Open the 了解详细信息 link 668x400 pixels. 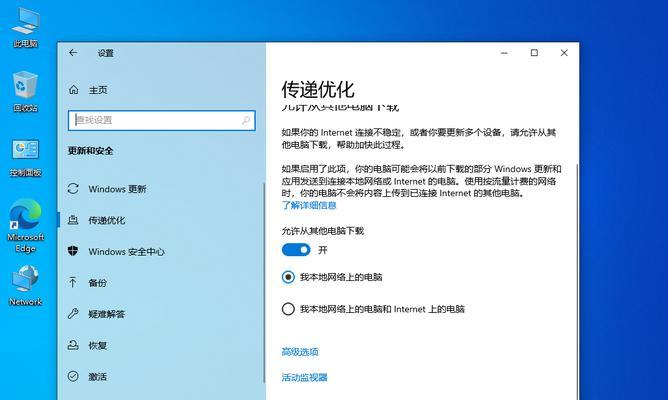coord(309,205)
